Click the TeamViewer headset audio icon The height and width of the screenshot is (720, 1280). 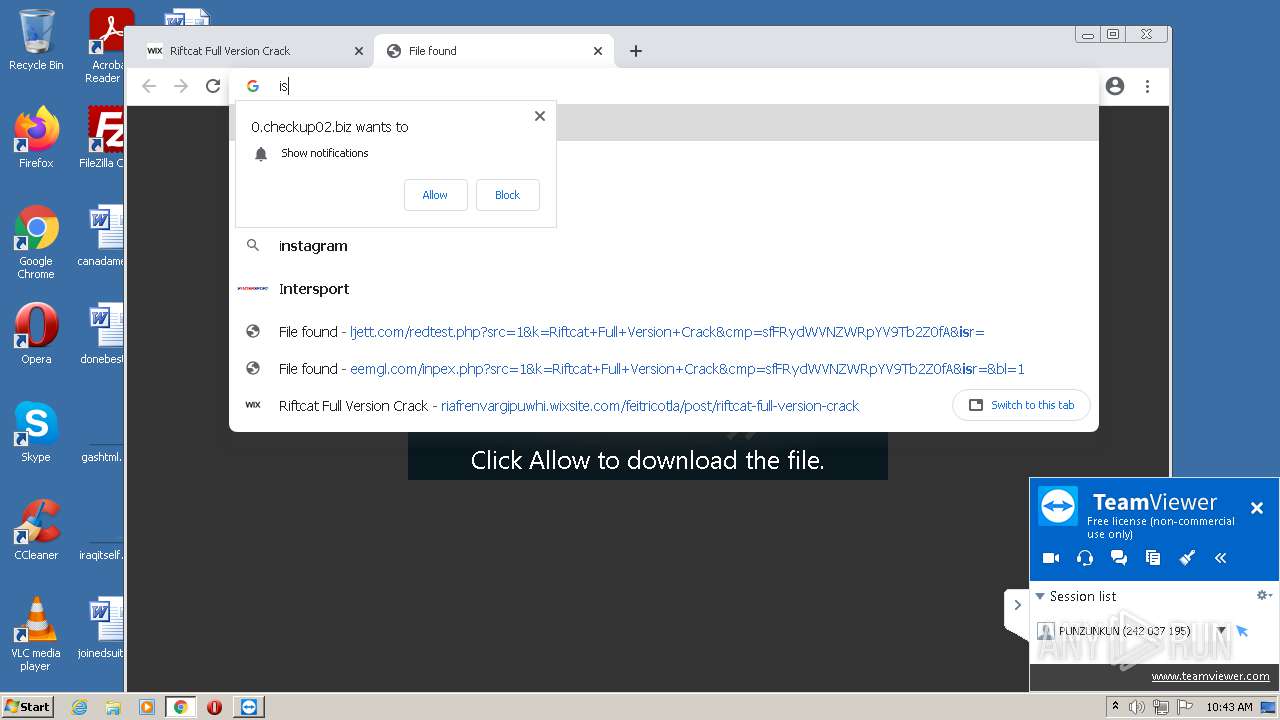pyautogui.click(x=1085, y=558)
